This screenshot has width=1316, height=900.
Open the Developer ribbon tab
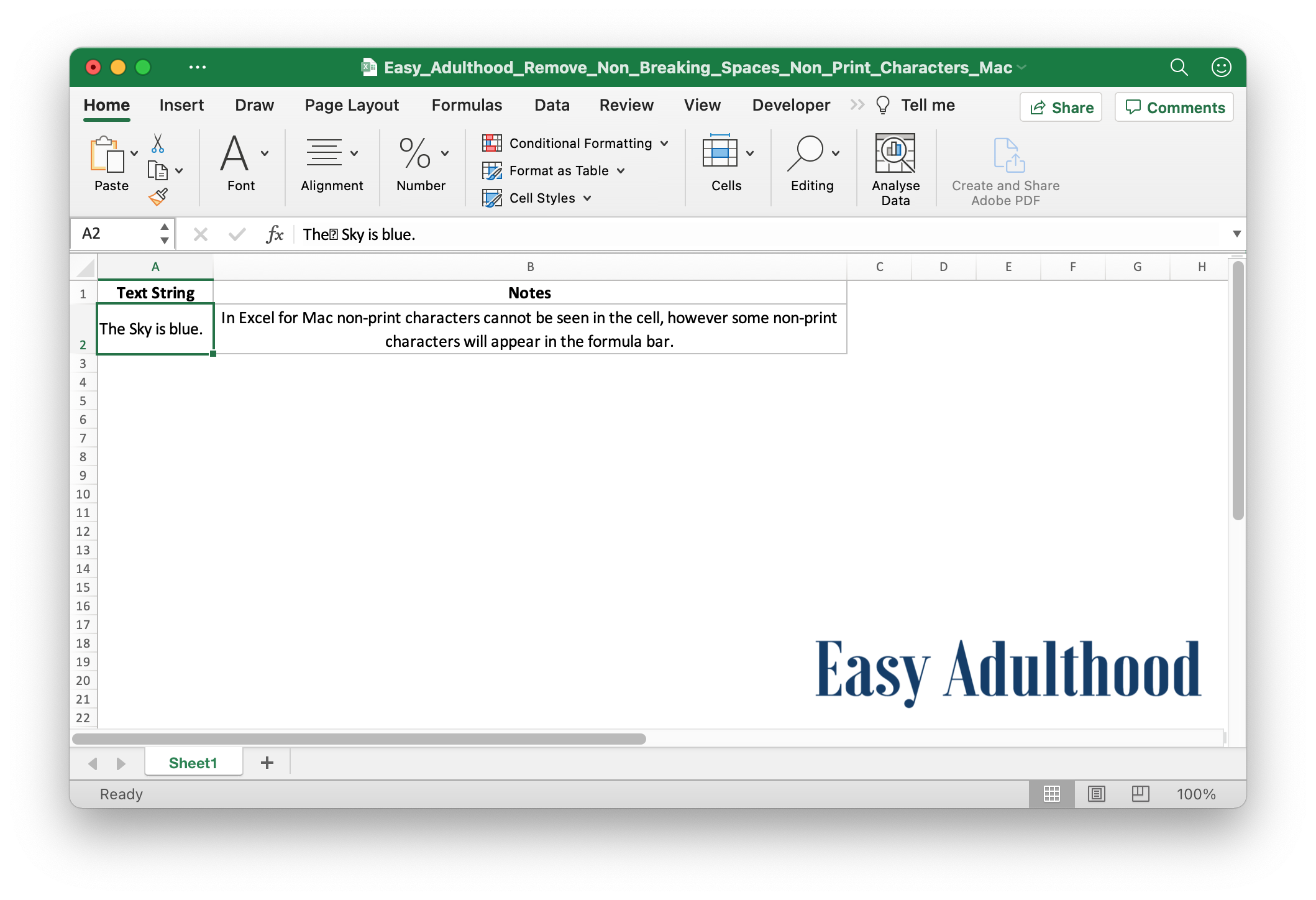point(790,105)
